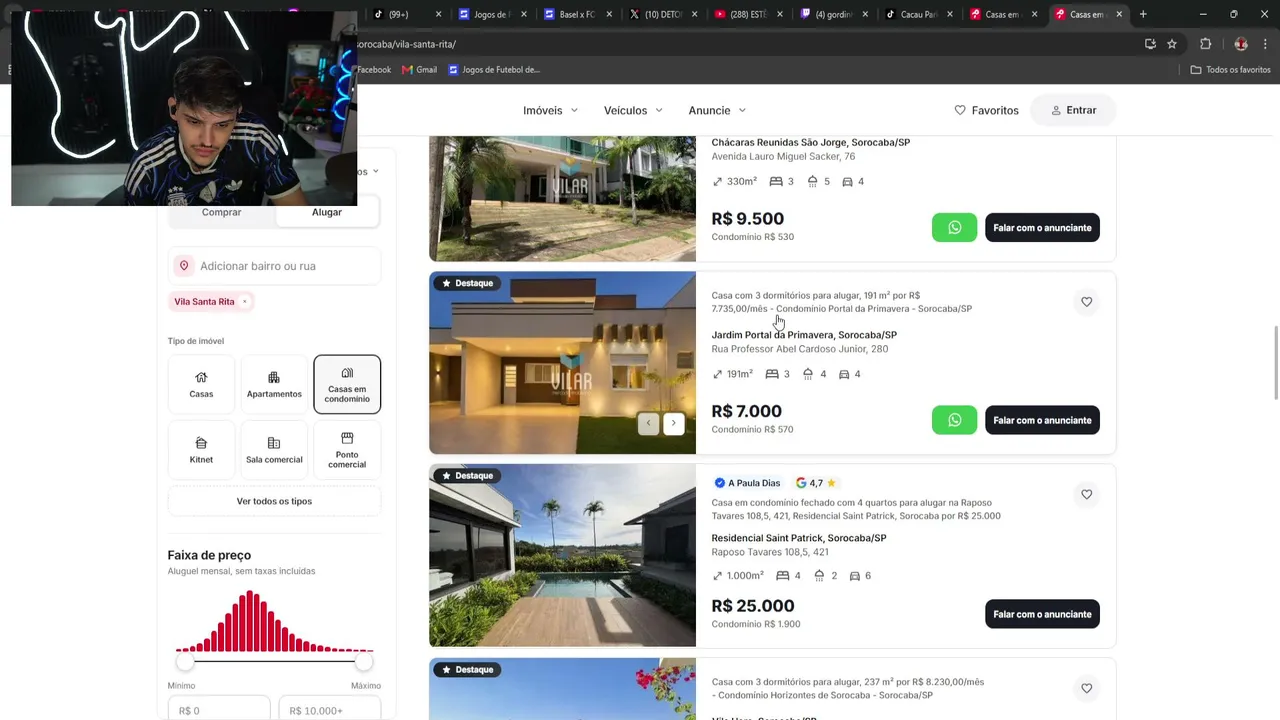Open WhatsApp chat for the R$ 7.000 listing
Image resolution: width=1280 pixels, height=720 pixels.
pyautogui.click(x=954, y=420)
